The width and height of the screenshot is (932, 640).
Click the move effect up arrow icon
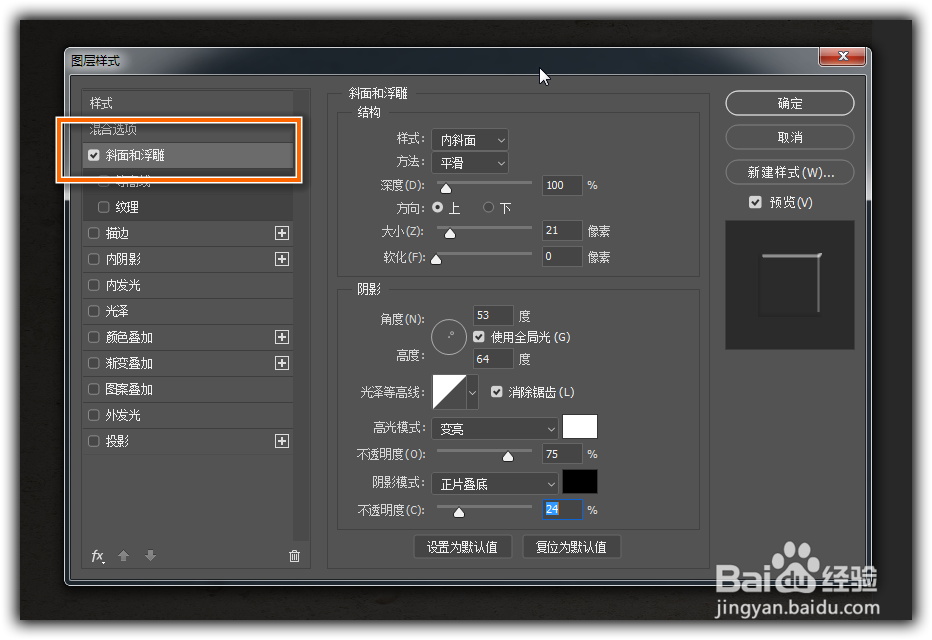tap(124, 555)
